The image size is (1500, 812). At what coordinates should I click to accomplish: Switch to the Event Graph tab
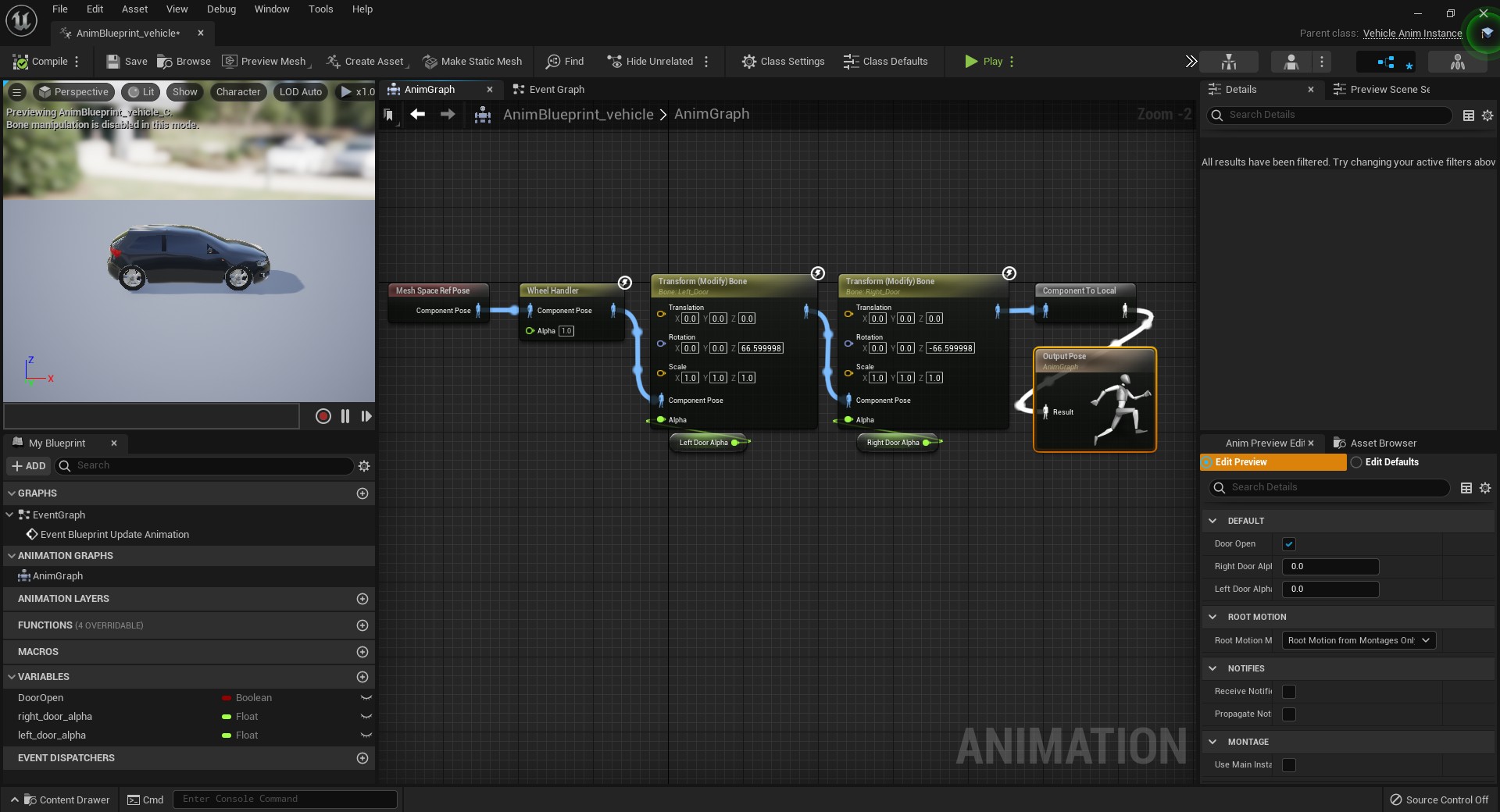[x=555, y=89]
